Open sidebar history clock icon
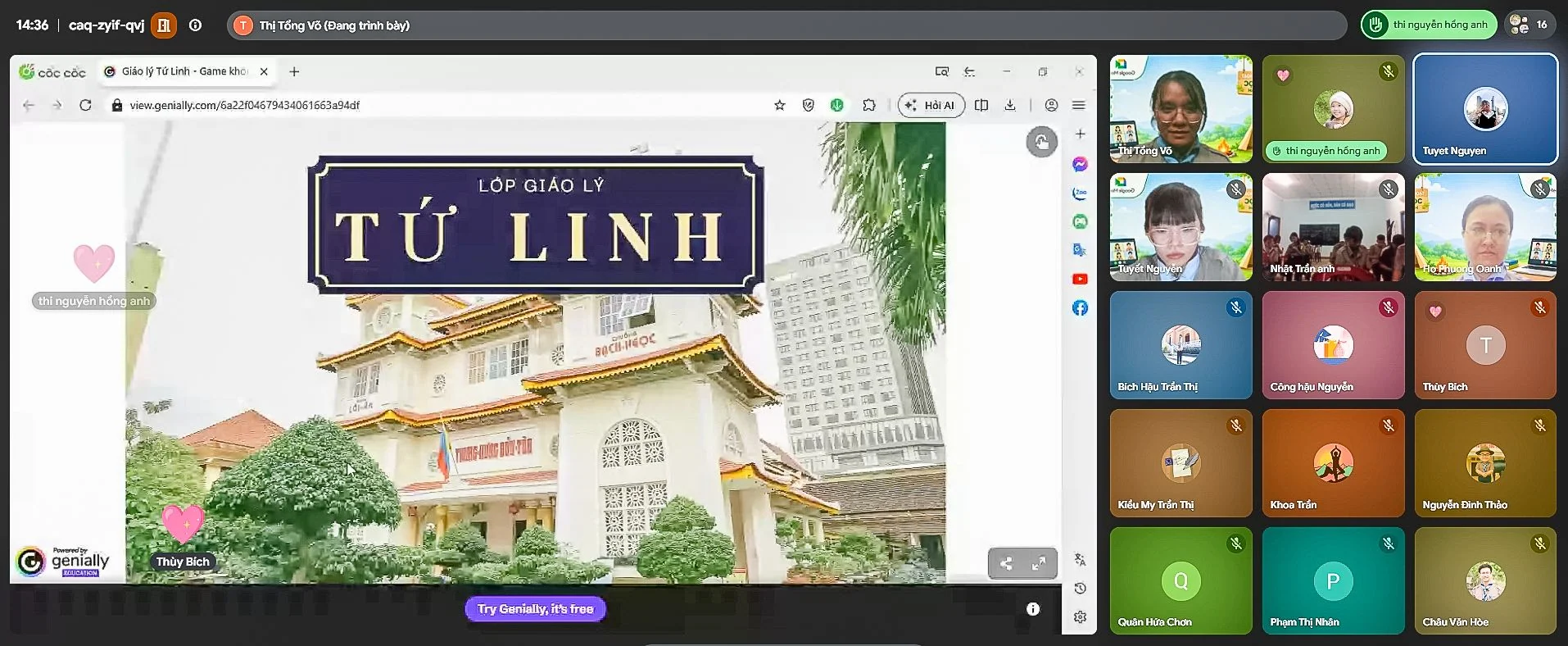 pyautogui.click(x=1080, y=588)
